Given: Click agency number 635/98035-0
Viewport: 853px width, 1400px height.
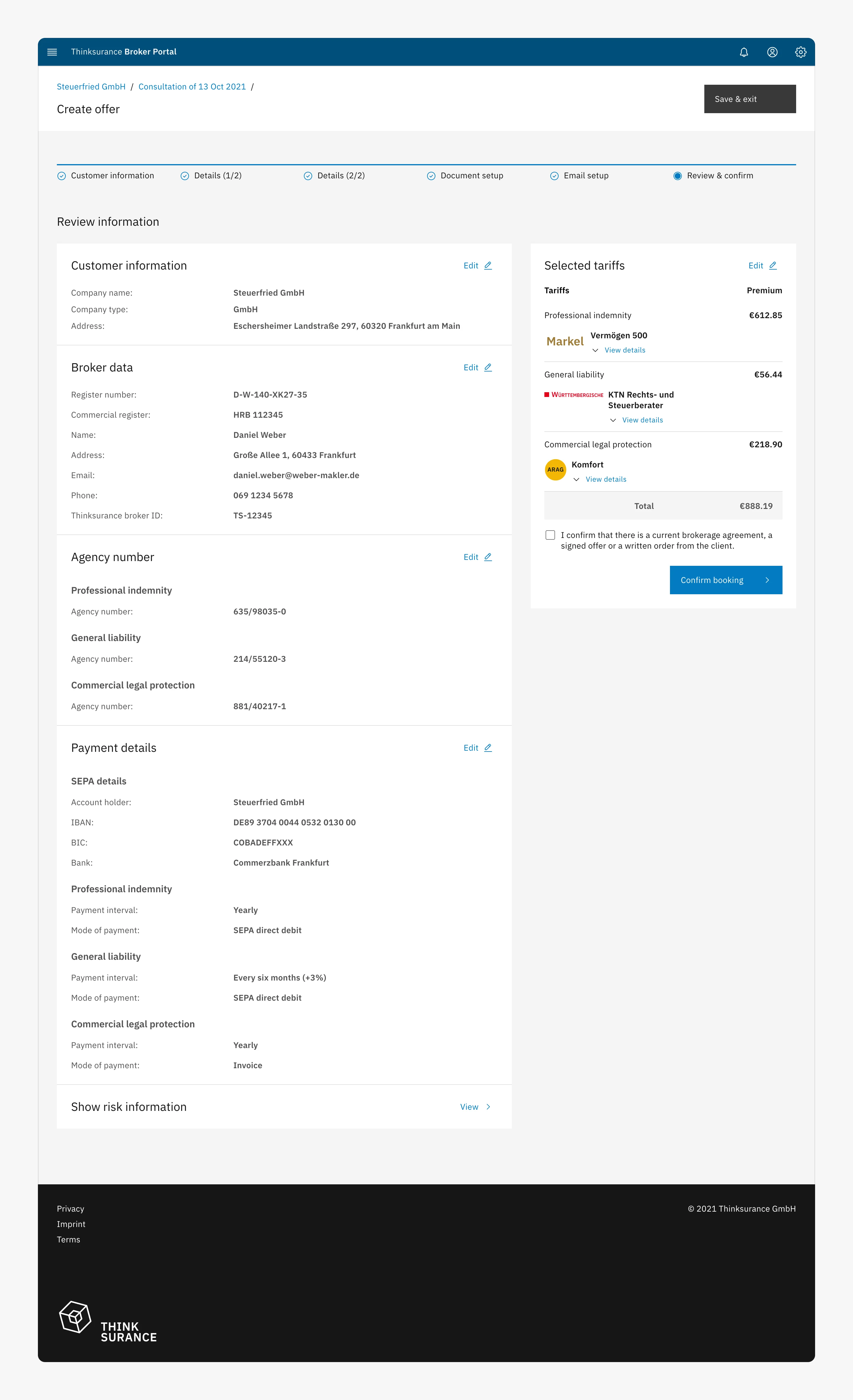Looking at the screenshot, I should (259, 612).
